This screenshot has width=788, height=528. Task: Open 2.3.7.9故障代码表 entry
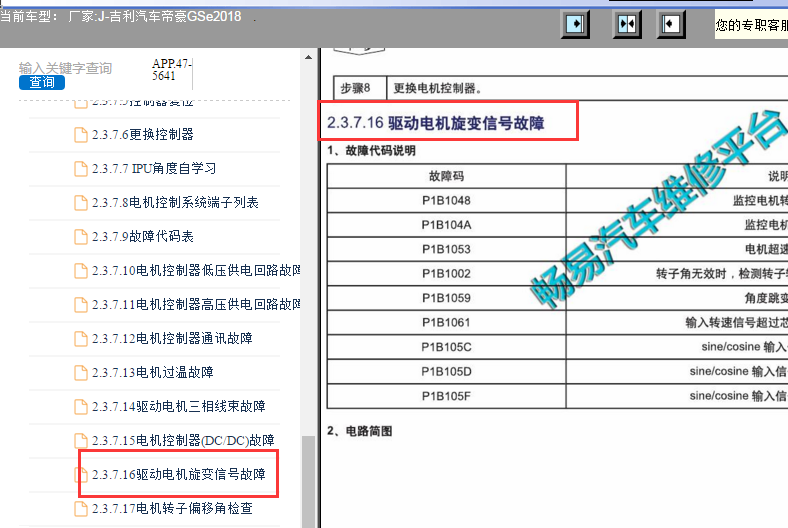coord(143,237)
